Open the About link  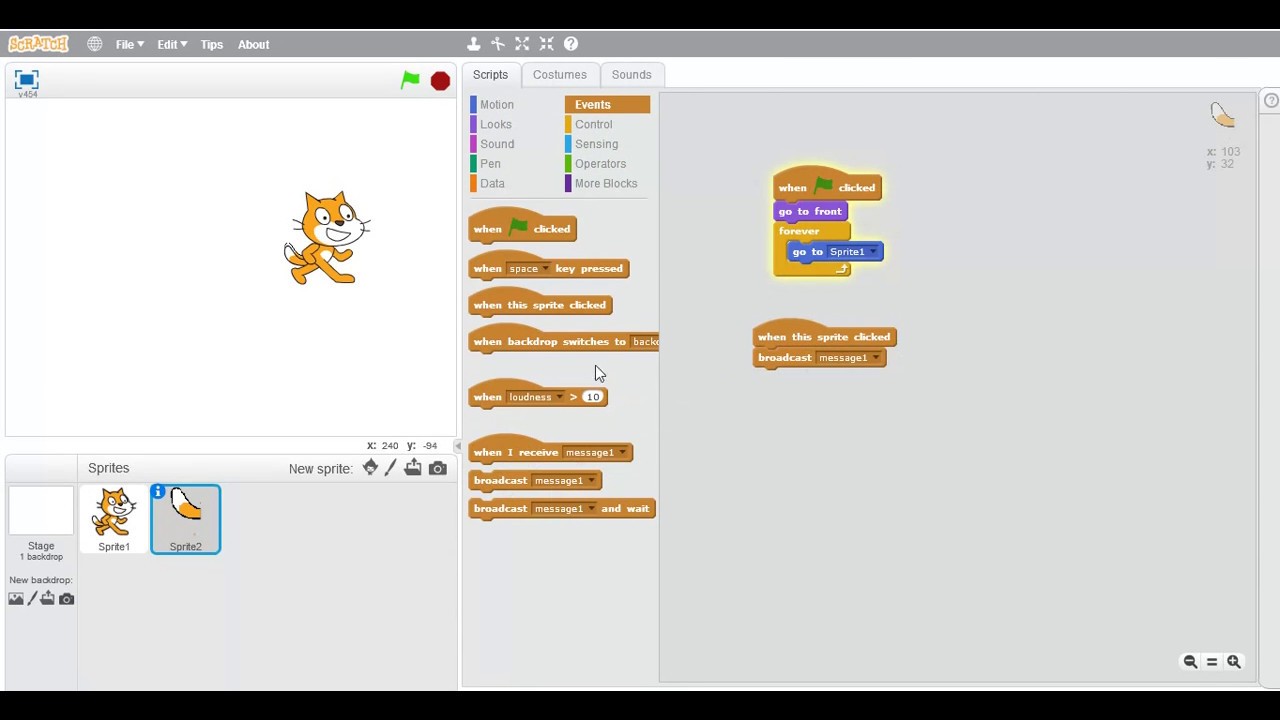(253, 44)
